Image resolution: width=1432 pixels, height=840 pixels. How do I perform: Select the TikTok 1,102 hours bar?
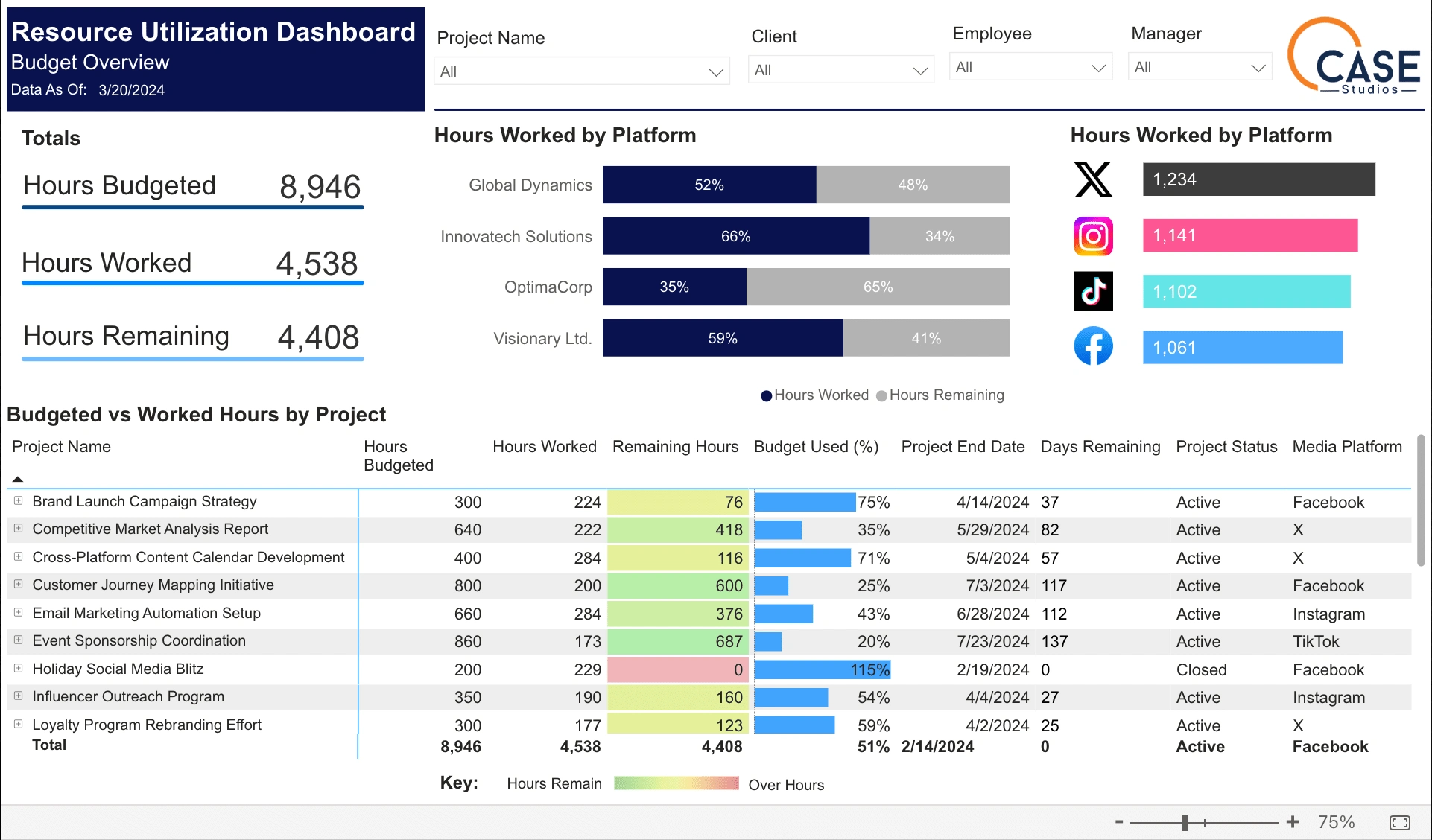point(1246,291)
